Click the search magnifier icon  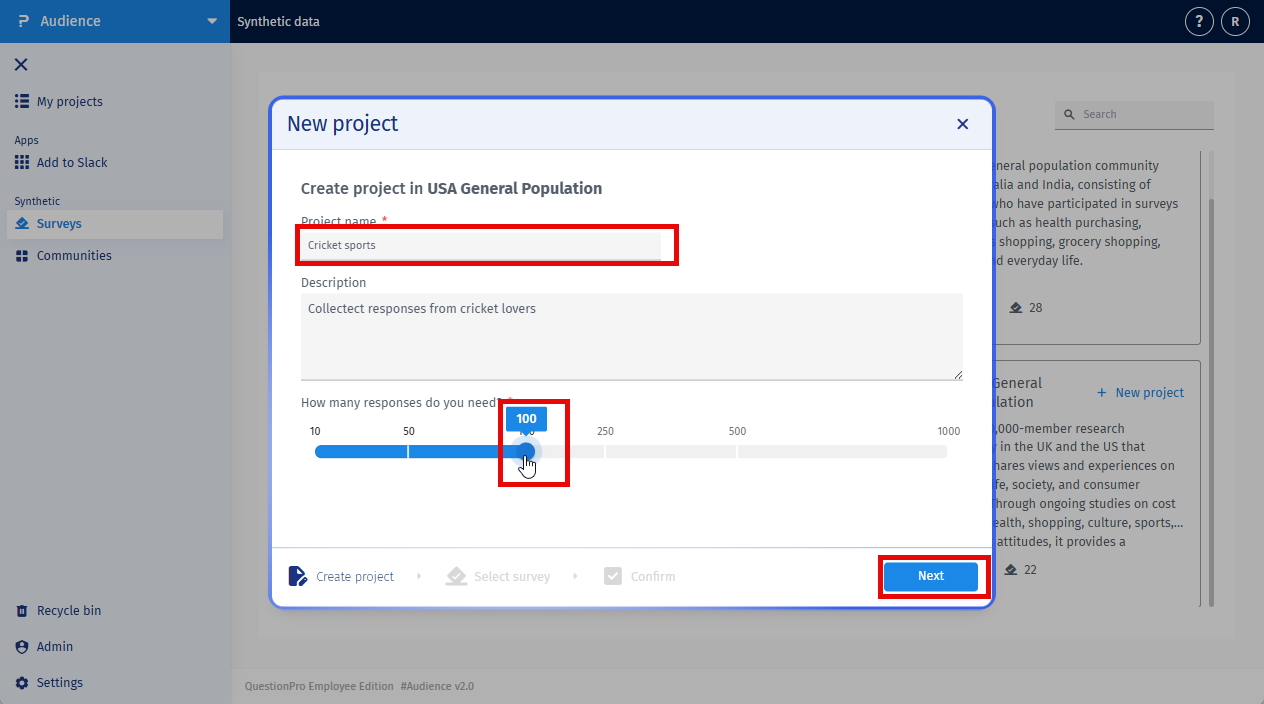coord(1069,114)
